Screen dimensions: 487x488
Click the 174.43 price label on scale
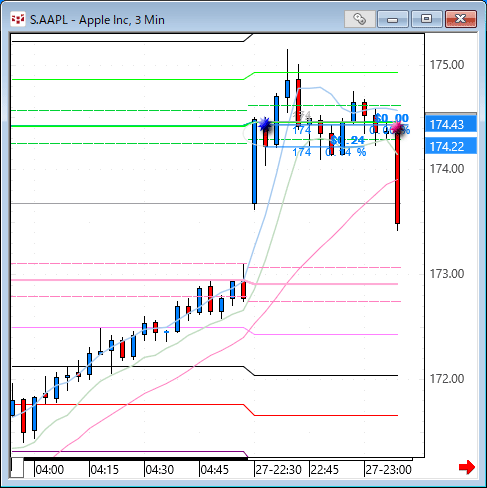click(451, 125)
